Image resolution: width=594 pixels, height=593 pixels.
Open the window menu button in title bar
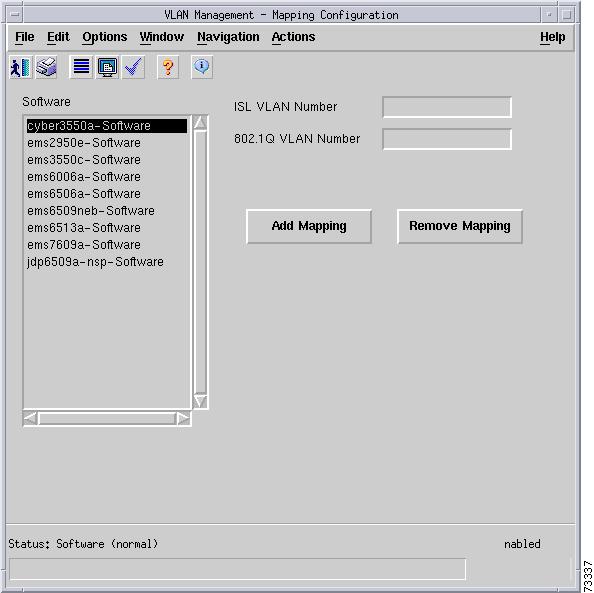click(15, 15)
